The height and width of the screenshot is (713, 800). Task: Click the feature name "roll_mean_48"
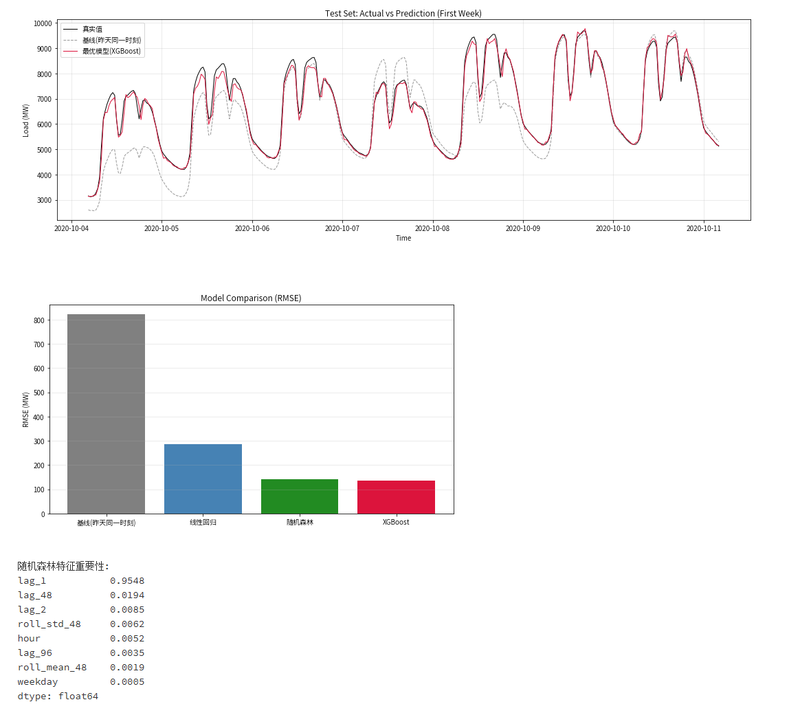pyautogui.click(x=52, y=667)
